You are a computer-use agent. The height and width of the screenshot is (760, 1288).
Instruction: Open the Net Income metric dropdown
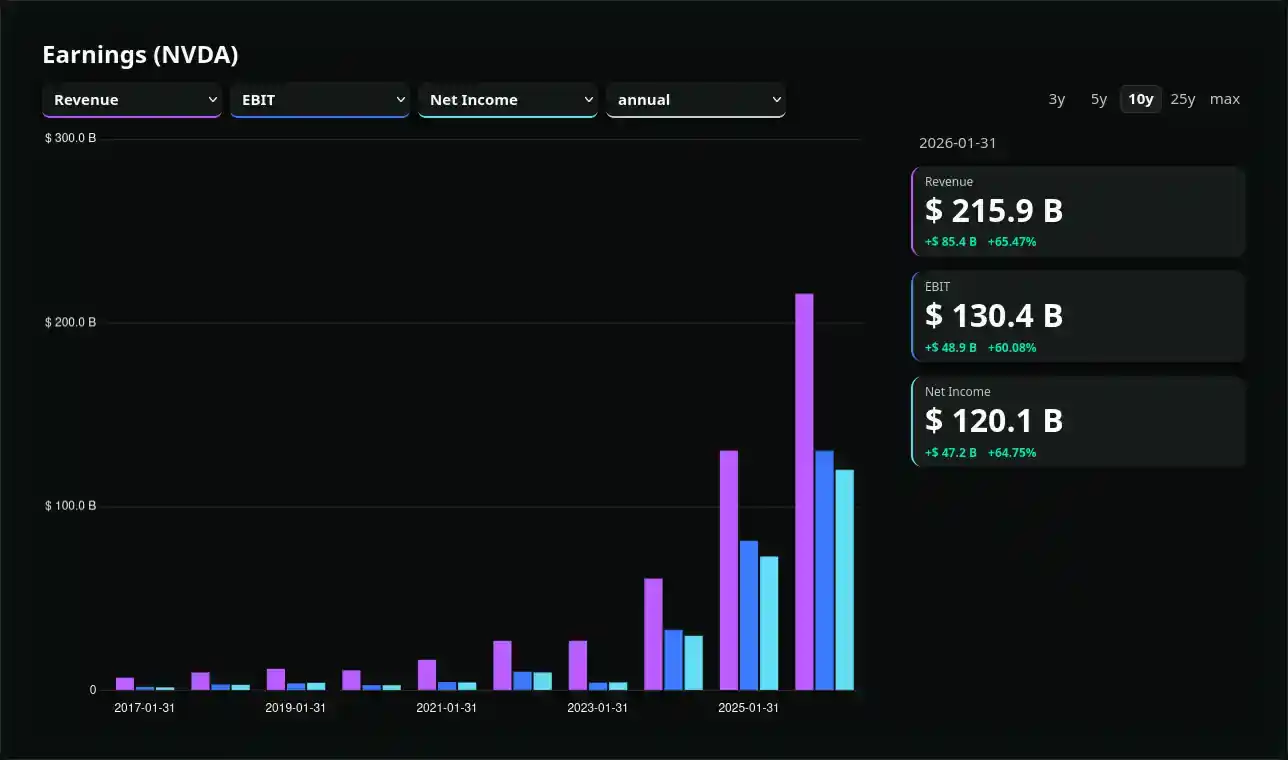click(507, 100)
